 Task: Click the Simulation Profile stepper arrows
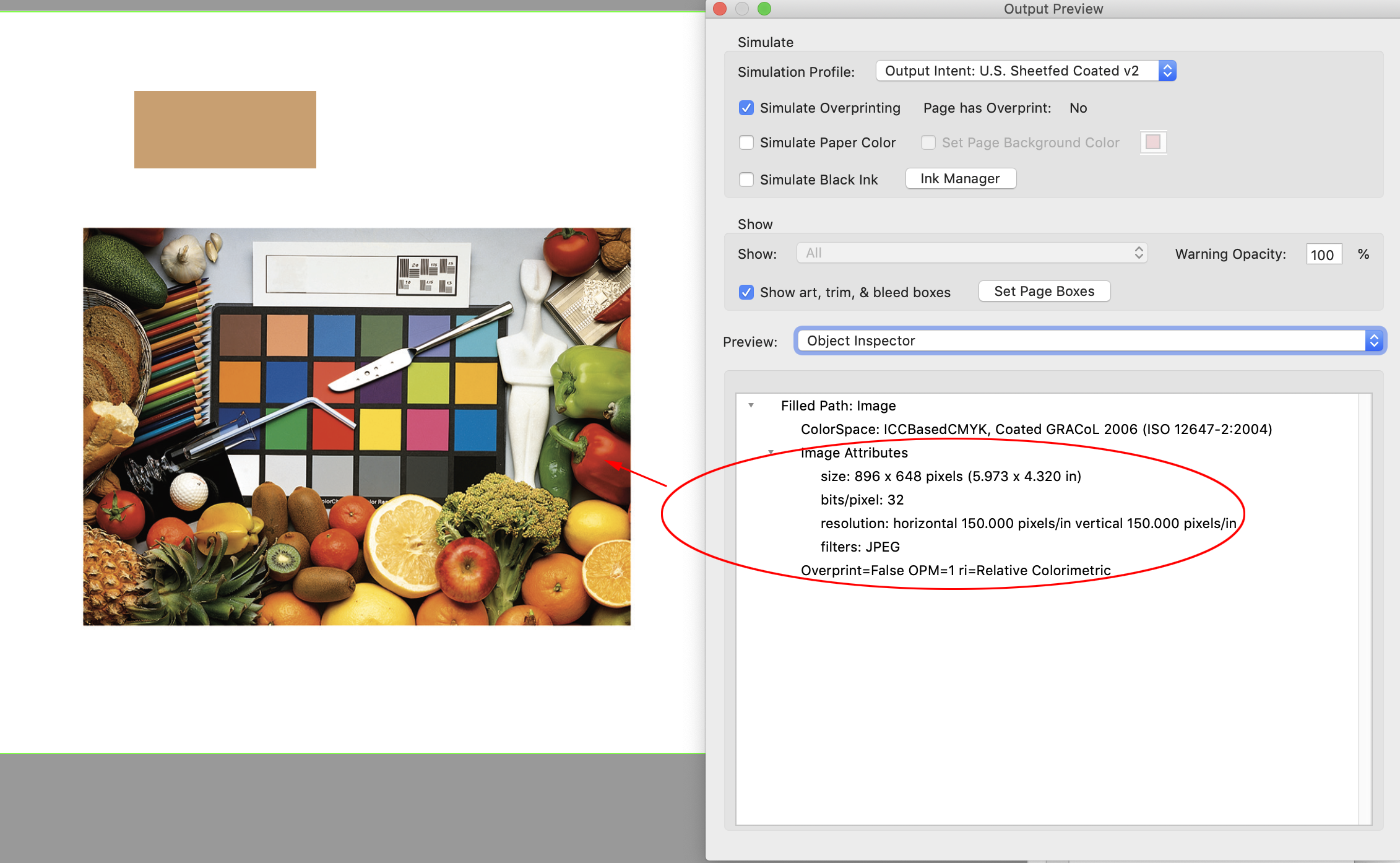point(1167,71)
